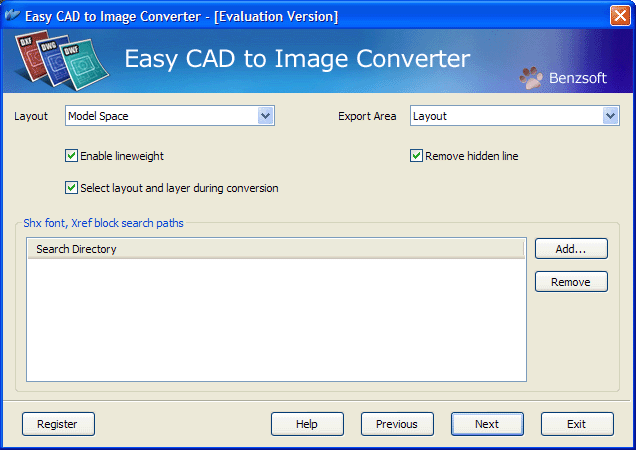This screenshot has height=450, width=636.
Task: Click the Add... button
Action: click(x=571, y=249)
